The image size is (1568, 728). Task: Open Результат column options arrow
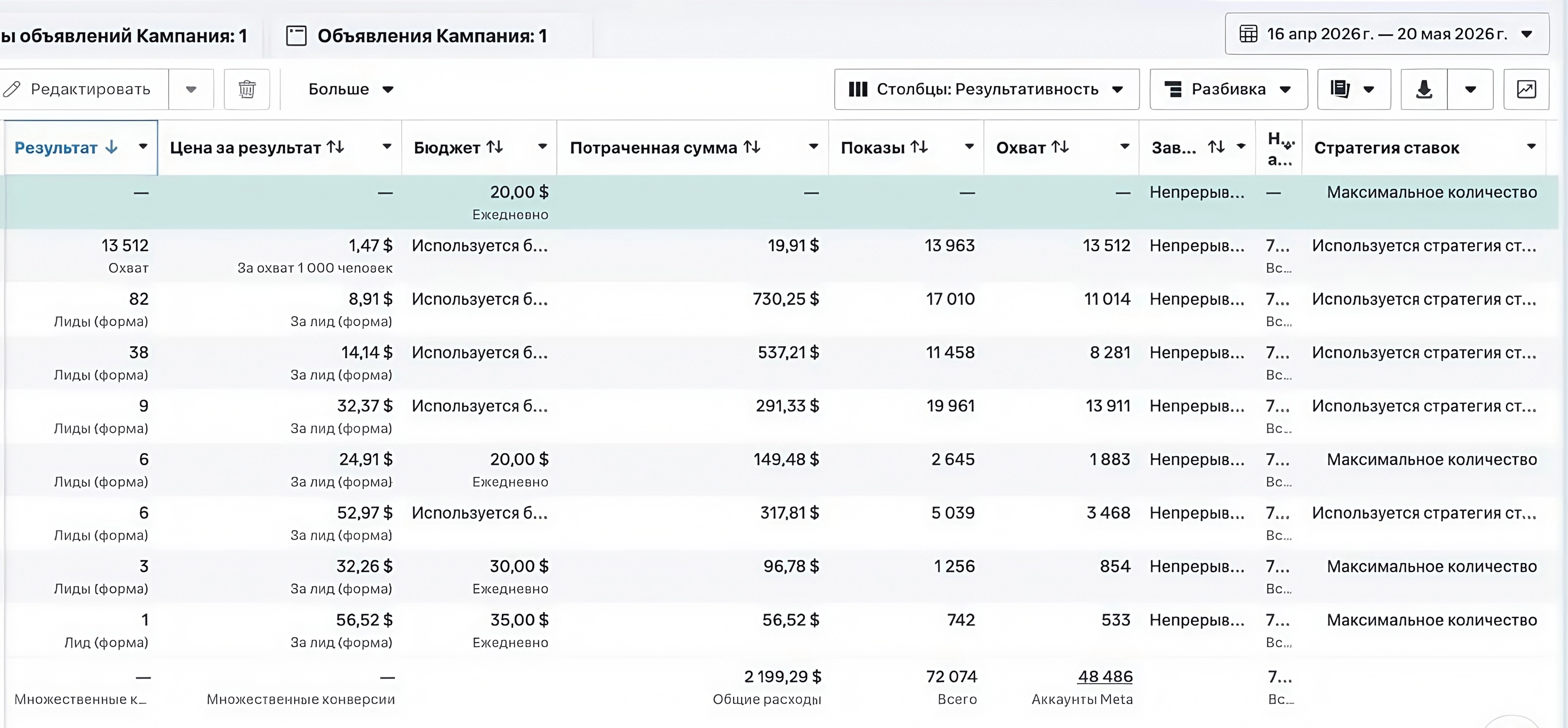143,147
